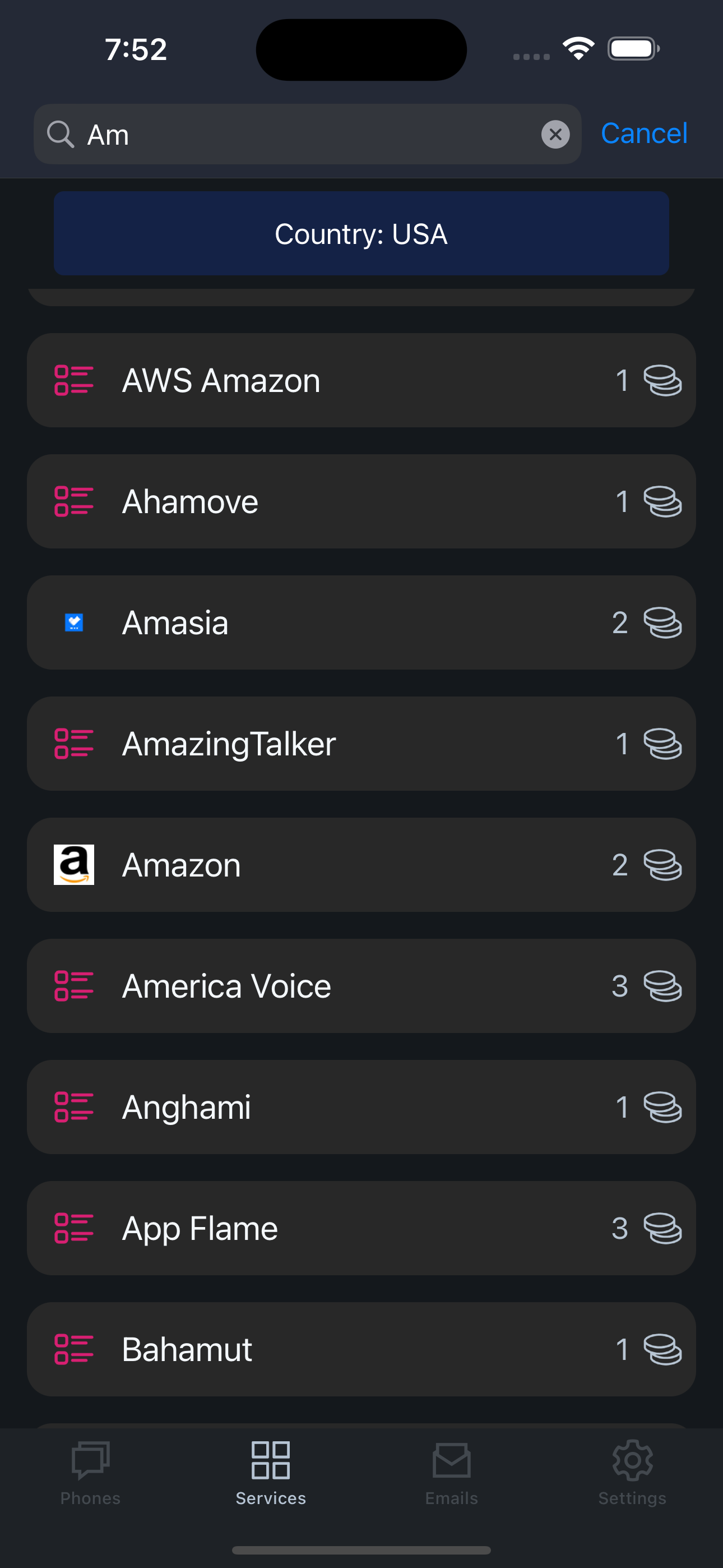Click the pink list icon beside Anghami
723x1568 pixels.
point(73,1106)
